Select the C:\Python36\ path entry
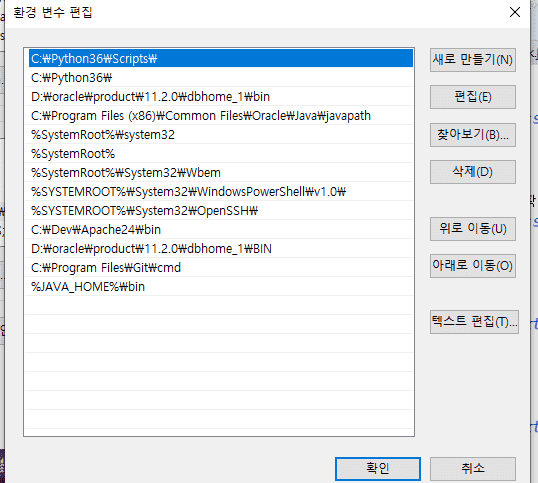 tap(221, 78)
